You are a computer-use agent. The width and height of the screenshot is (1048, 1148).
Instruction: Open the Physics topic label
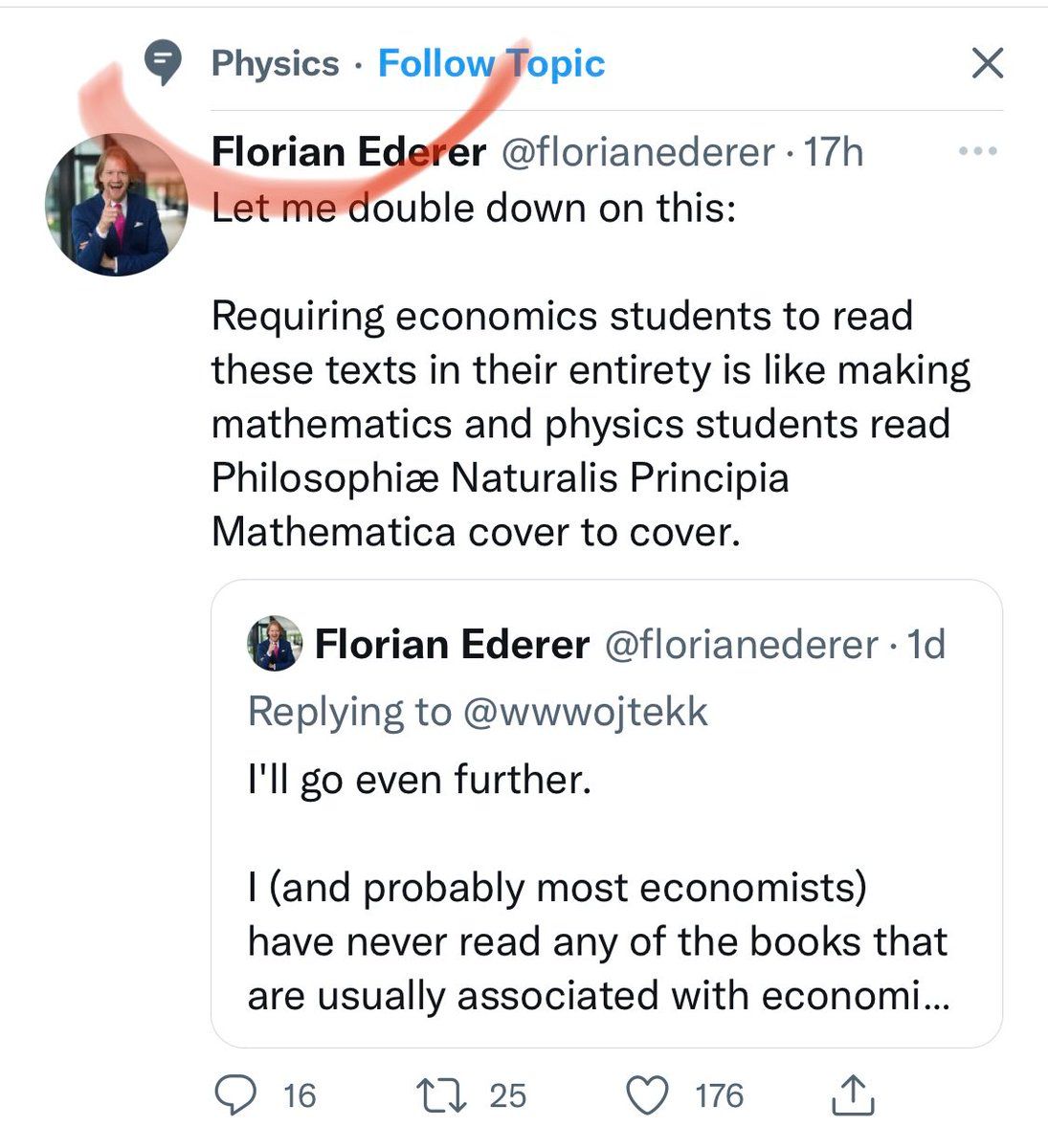pos(275,64)
